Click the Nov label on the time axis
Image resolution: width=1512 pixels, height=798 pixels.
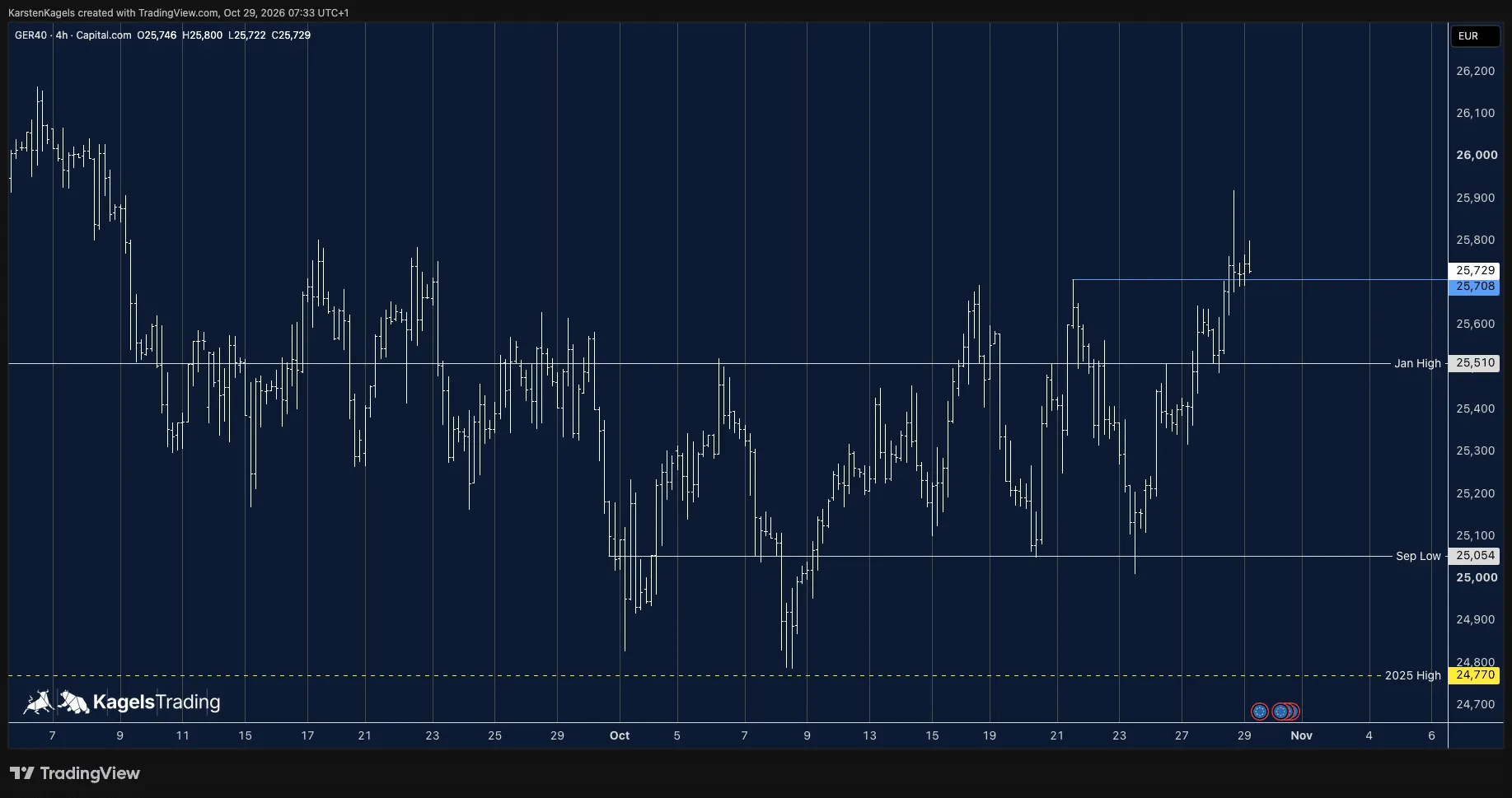[x=1301, y=735]
